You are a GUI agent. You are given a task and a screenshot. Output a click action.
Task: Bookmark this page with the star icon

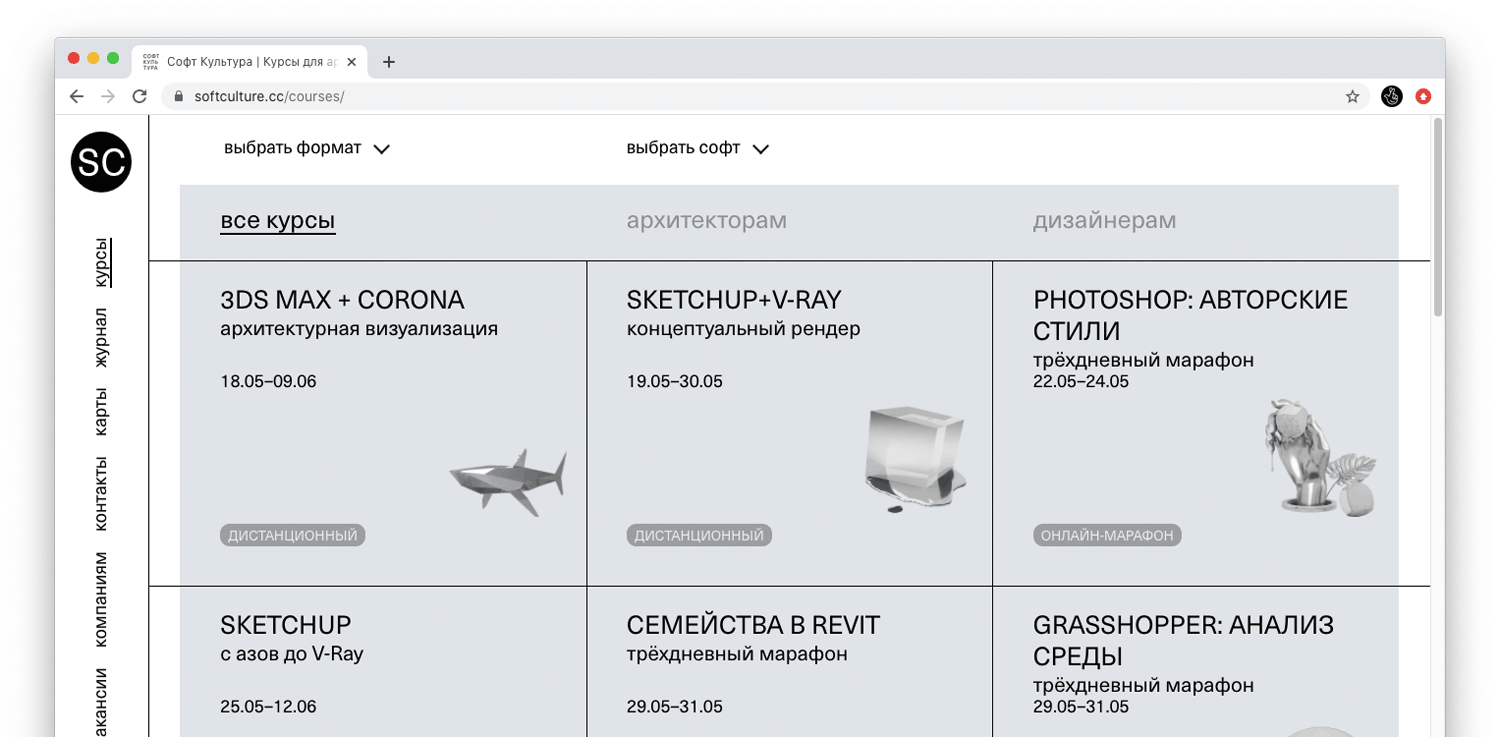pos(1352,96)
